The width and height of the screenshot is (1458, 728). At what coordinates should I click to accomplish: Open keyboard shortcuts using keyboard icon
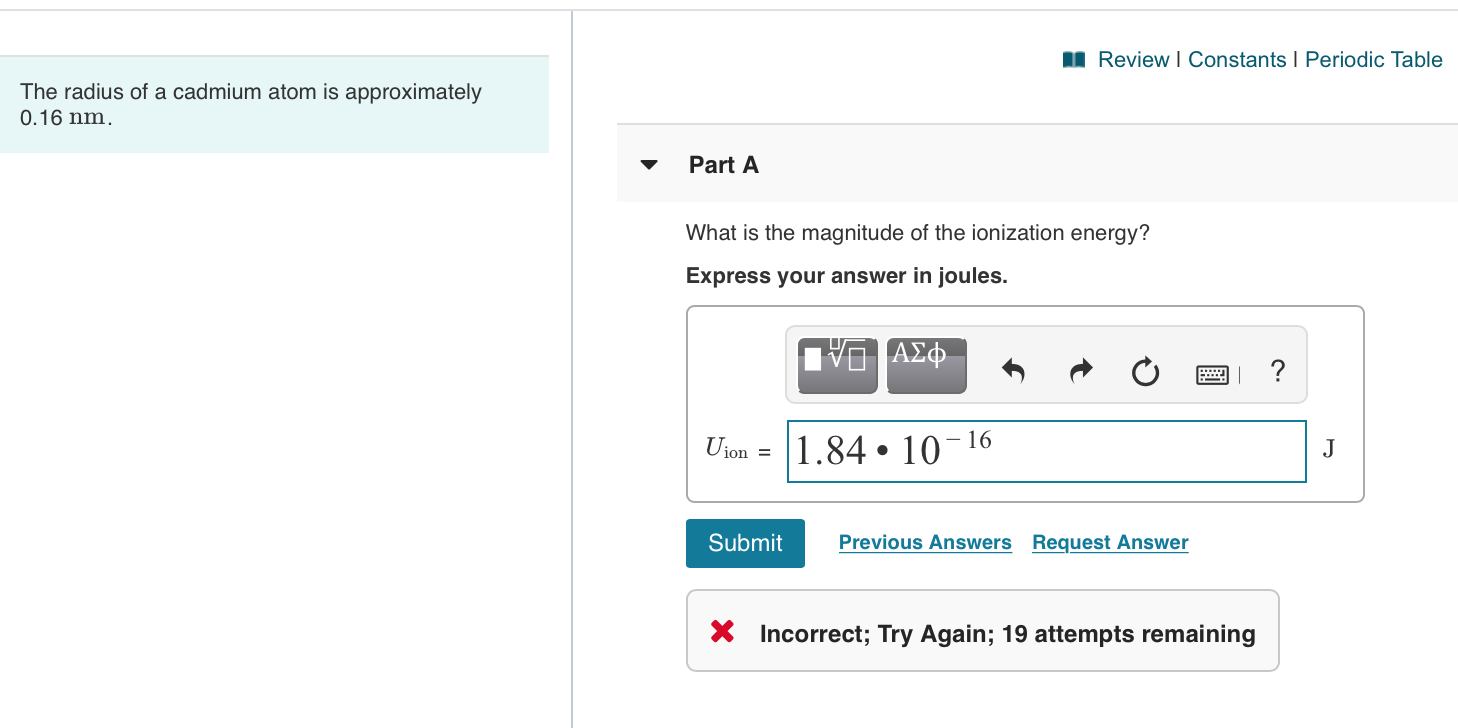[x=1212, y=373]
